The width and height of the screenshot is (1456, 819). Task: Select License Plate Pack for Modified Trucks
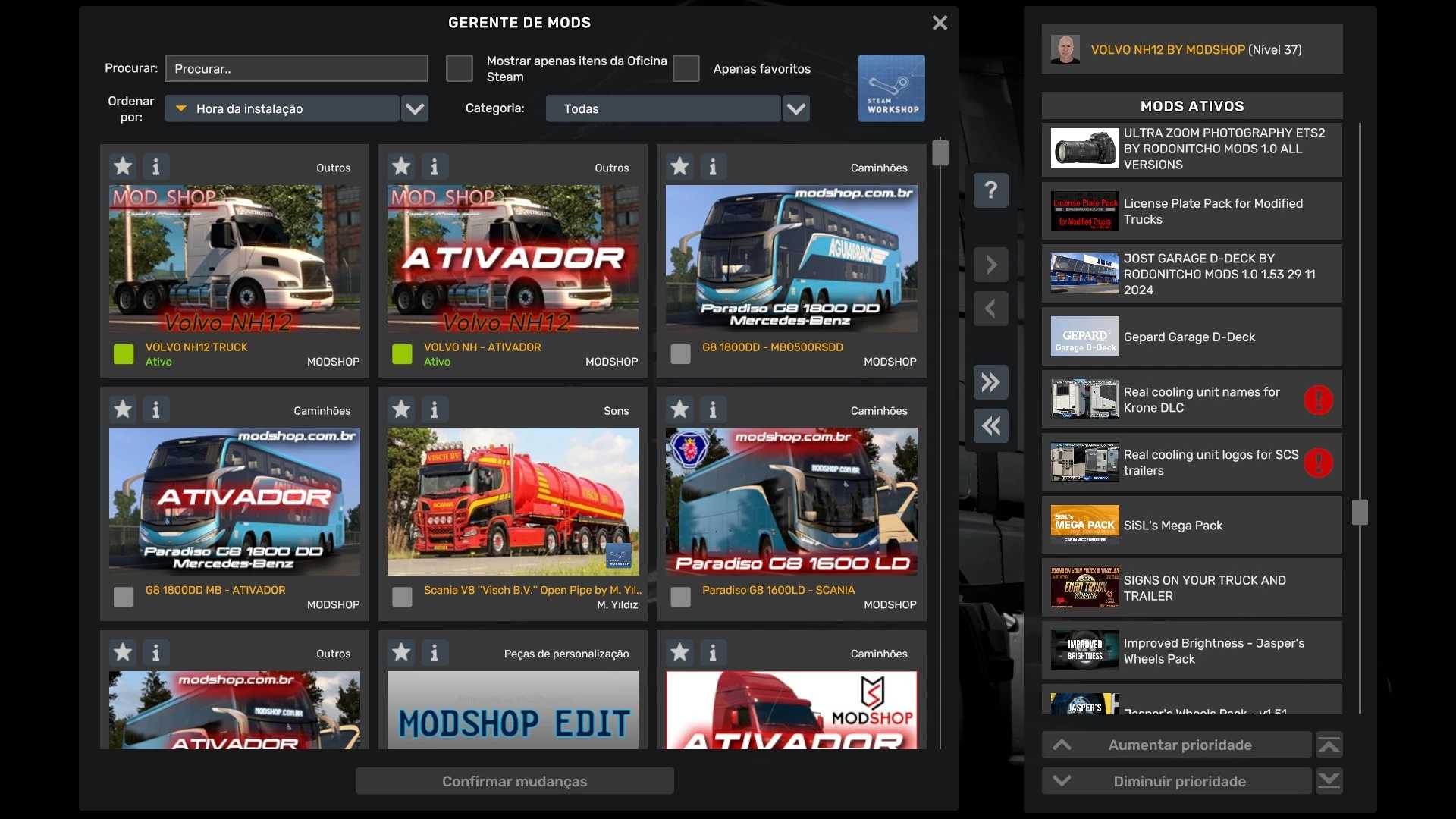pos(1191,212)
